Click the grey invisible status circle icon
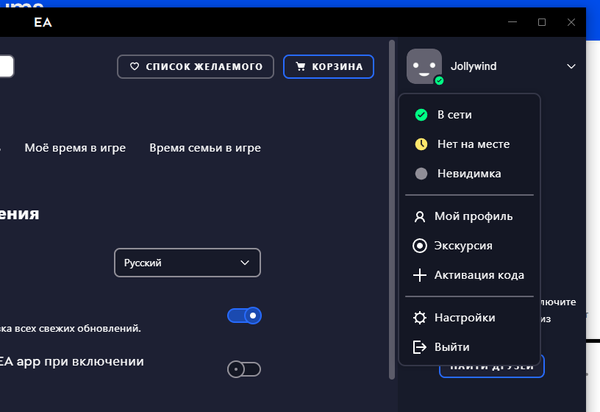The image size is (600, 412). pos(421,174)
